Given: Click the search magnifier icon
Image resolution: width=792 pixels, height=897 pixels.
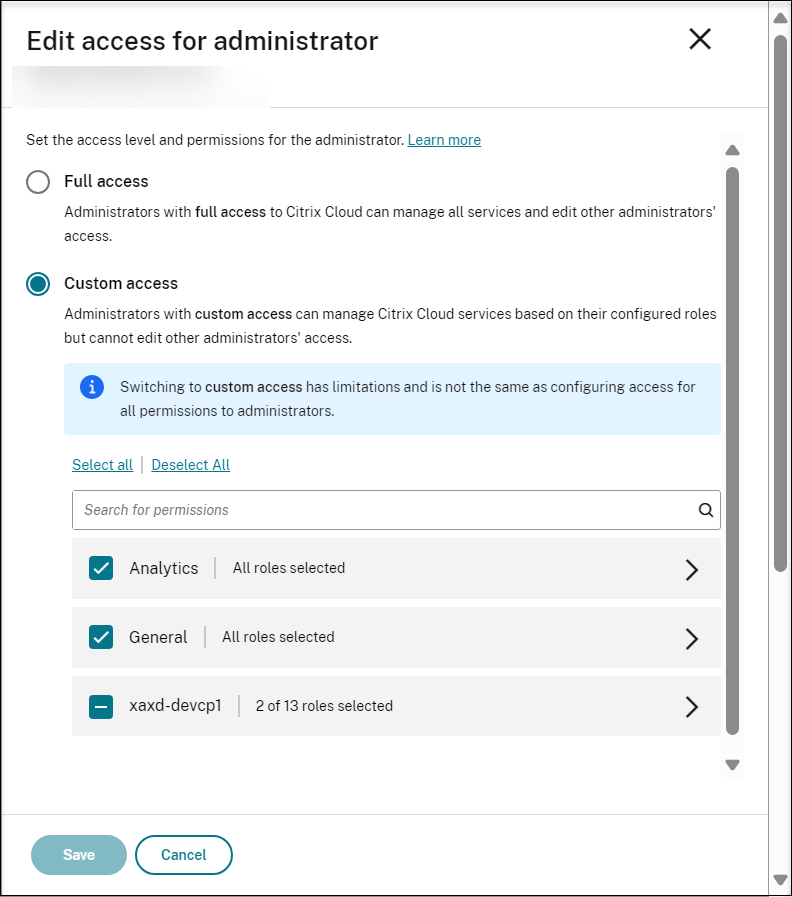Looking at the screenshot, I should click(706, 510).
